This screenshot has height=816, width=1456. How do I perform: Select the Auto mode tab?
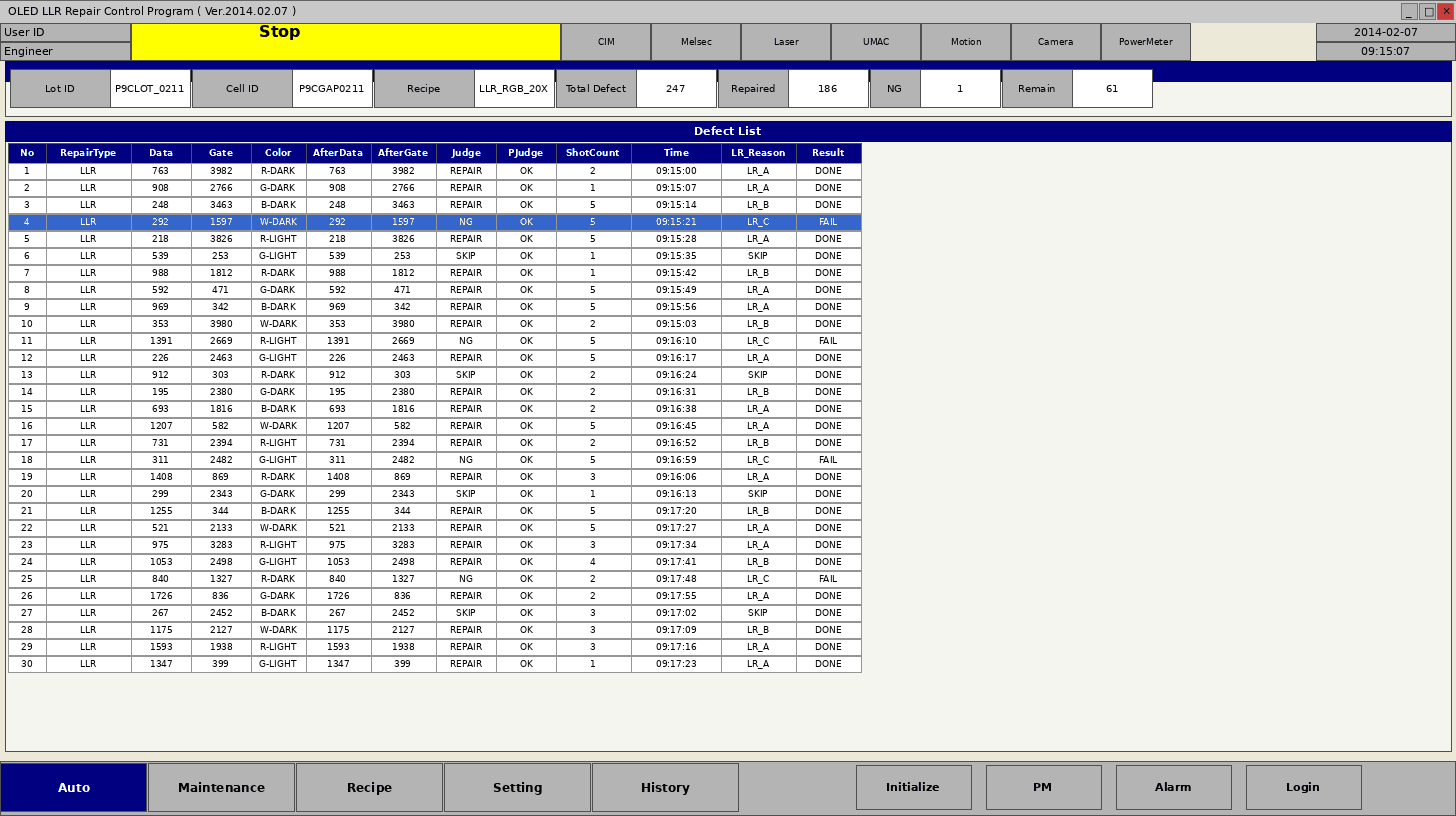point(74,788)
